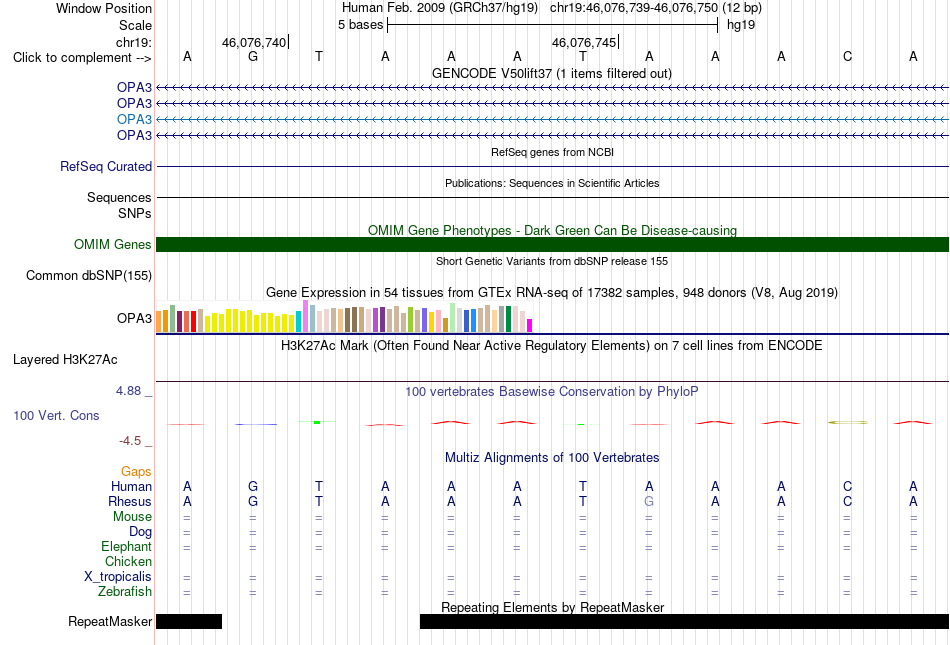The width and height of the screenshot is (950, 645).
Task: Click the 'Rhesus' alignment row label
Action: (x=130, y=502)
